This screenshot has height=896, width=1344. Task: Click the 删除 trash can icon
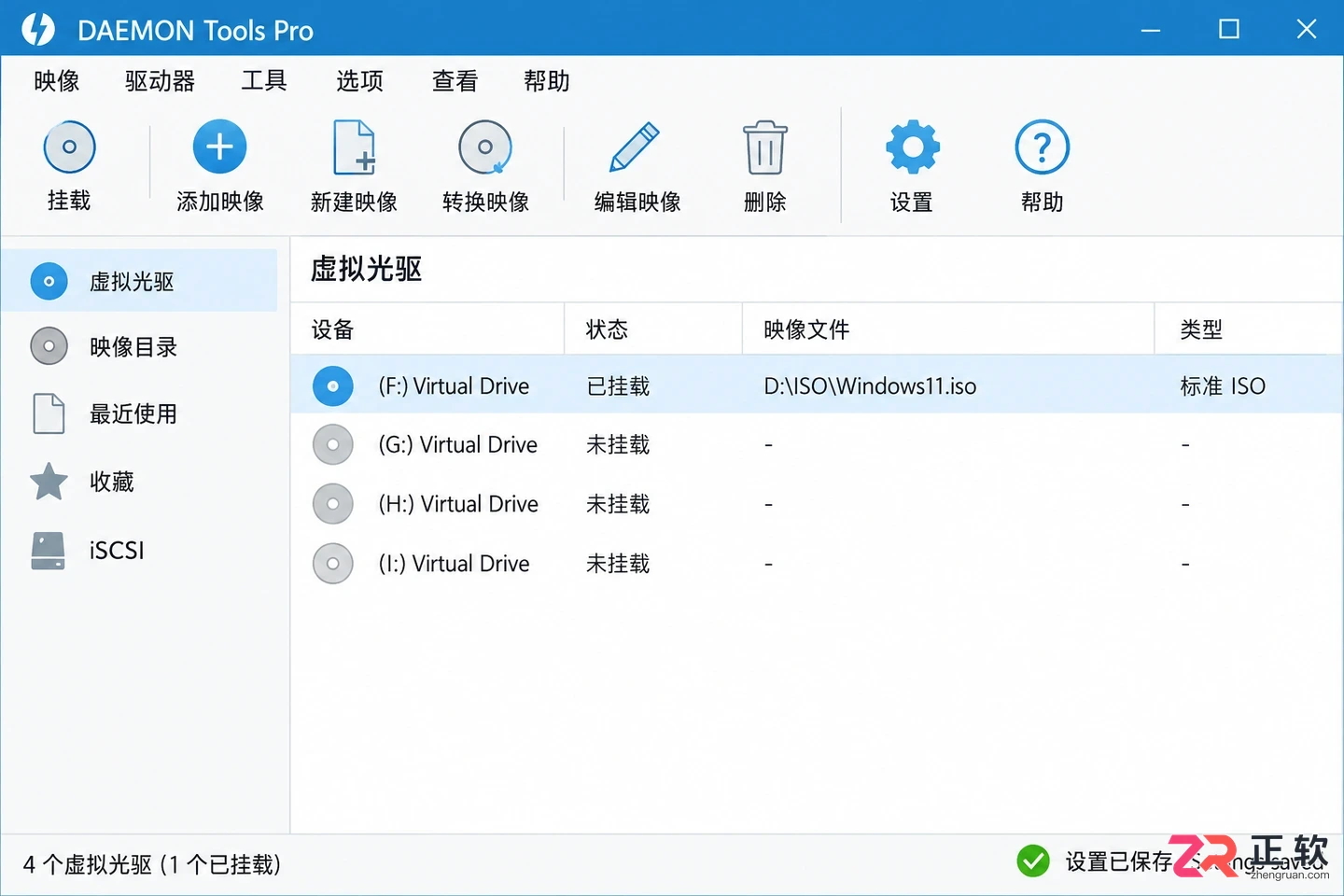tap(765, 147)
